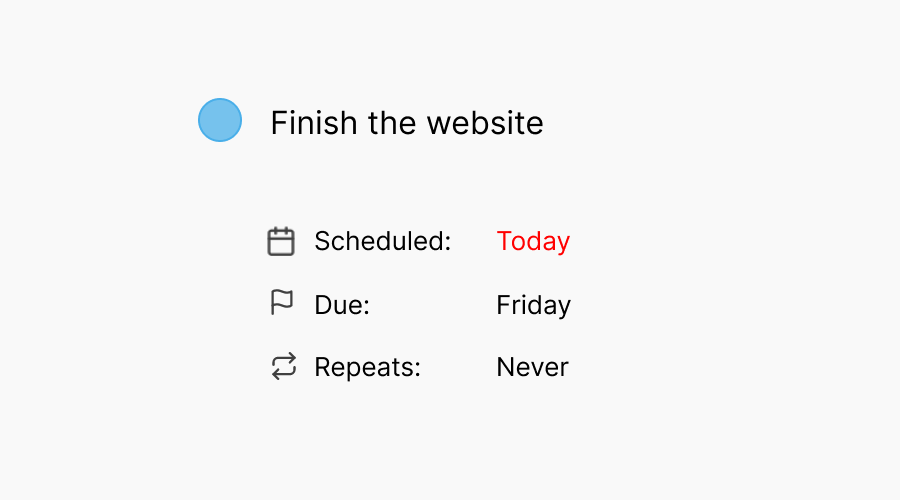Click the flag icon beside Due
900x500 pixels.
(282, 302)
